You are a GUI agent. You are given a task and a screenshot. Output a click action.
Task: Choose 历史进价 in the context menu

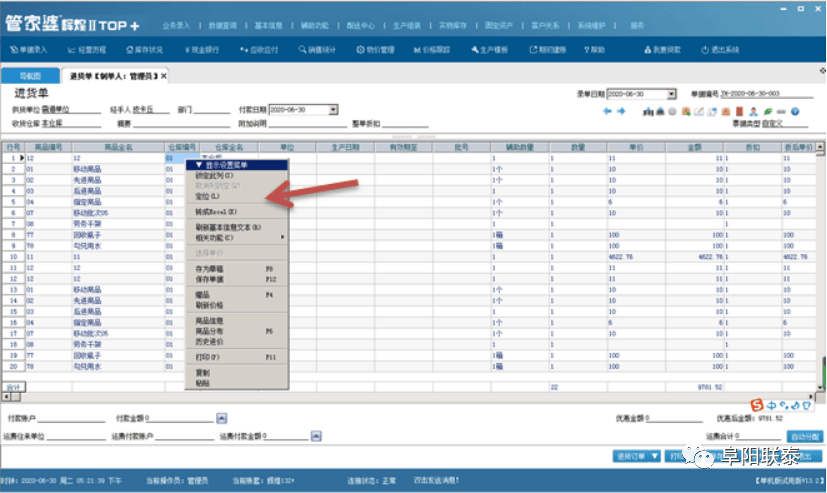click(x=237, y=342)
